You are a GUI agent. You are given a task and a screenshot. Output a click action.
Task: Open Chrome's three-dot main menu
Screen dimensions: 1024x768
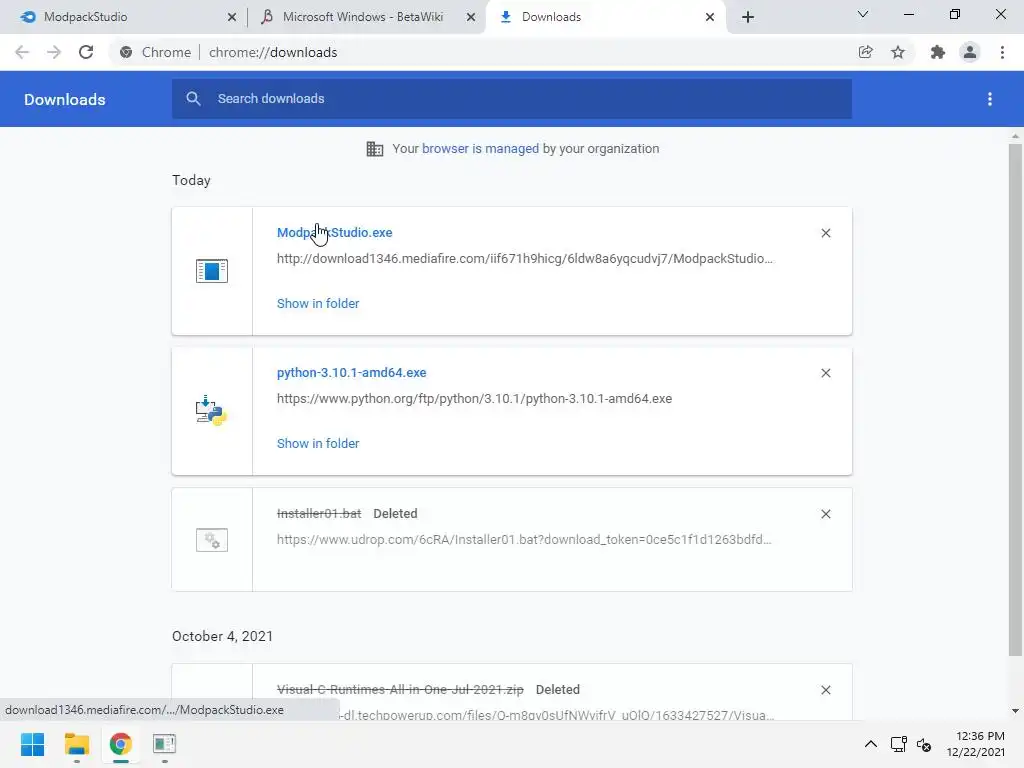tap(1002, 52)
